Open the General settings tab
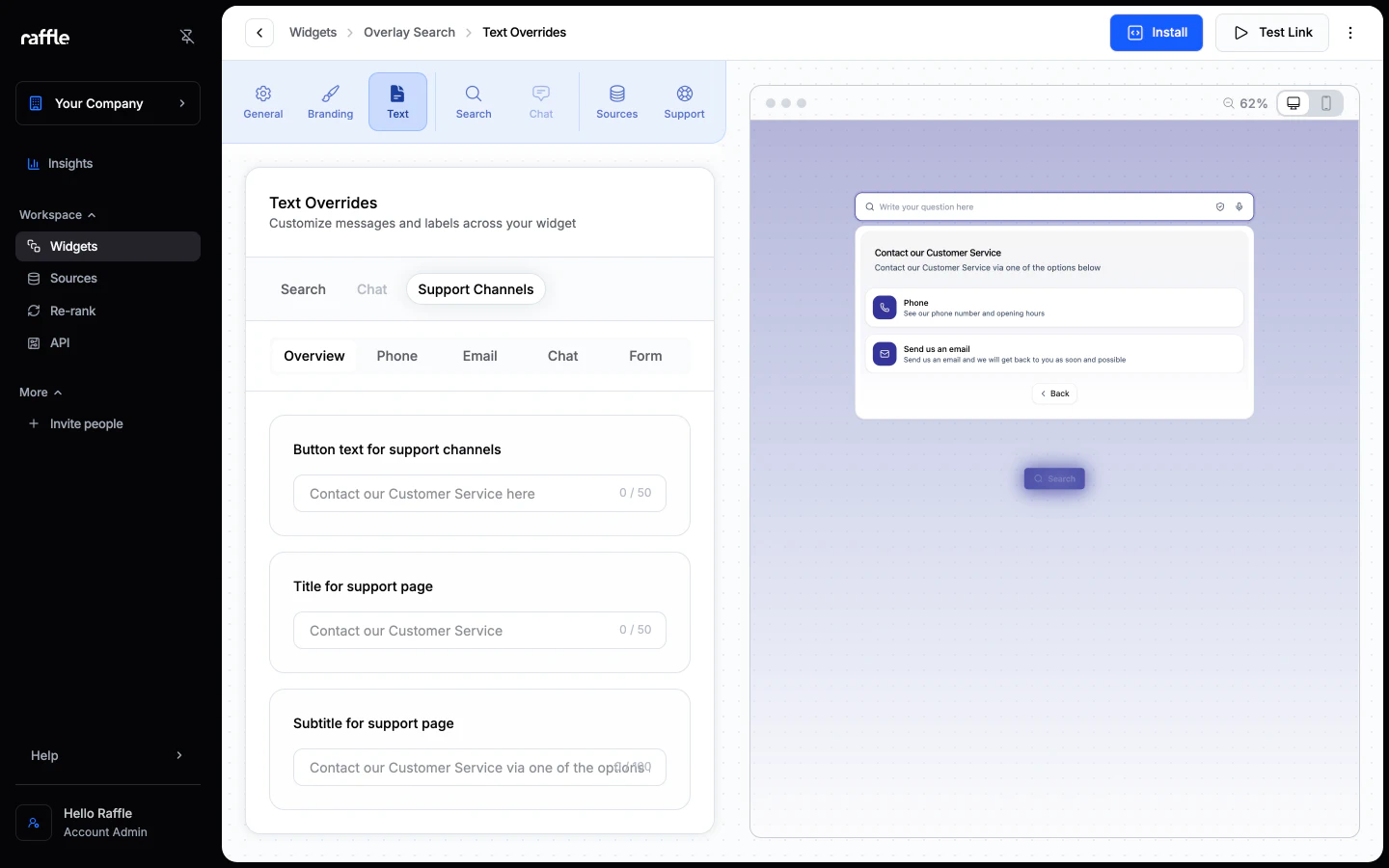 click(x=263, y=102)
